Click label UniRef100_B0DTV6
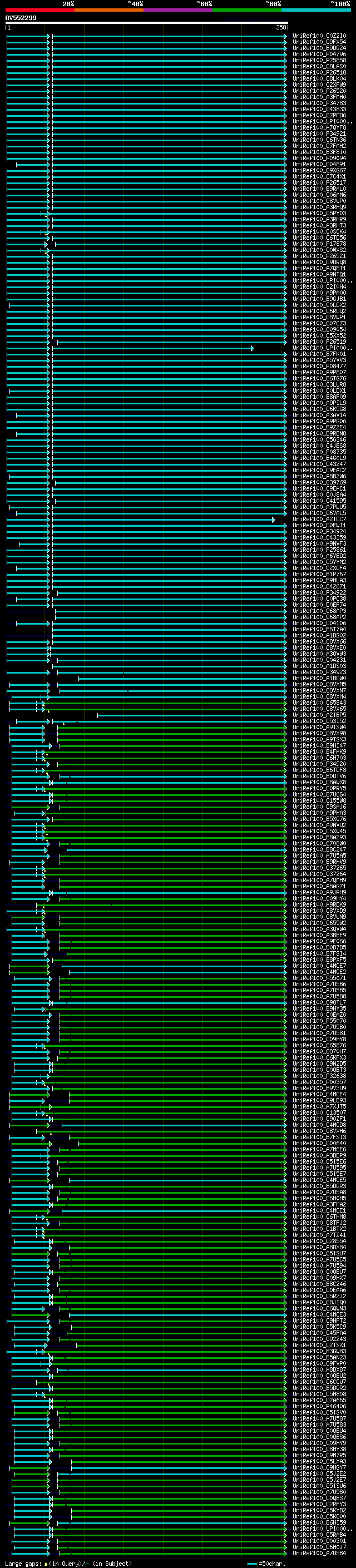Screen dimensions: 356x1568 tap(319, 776)
